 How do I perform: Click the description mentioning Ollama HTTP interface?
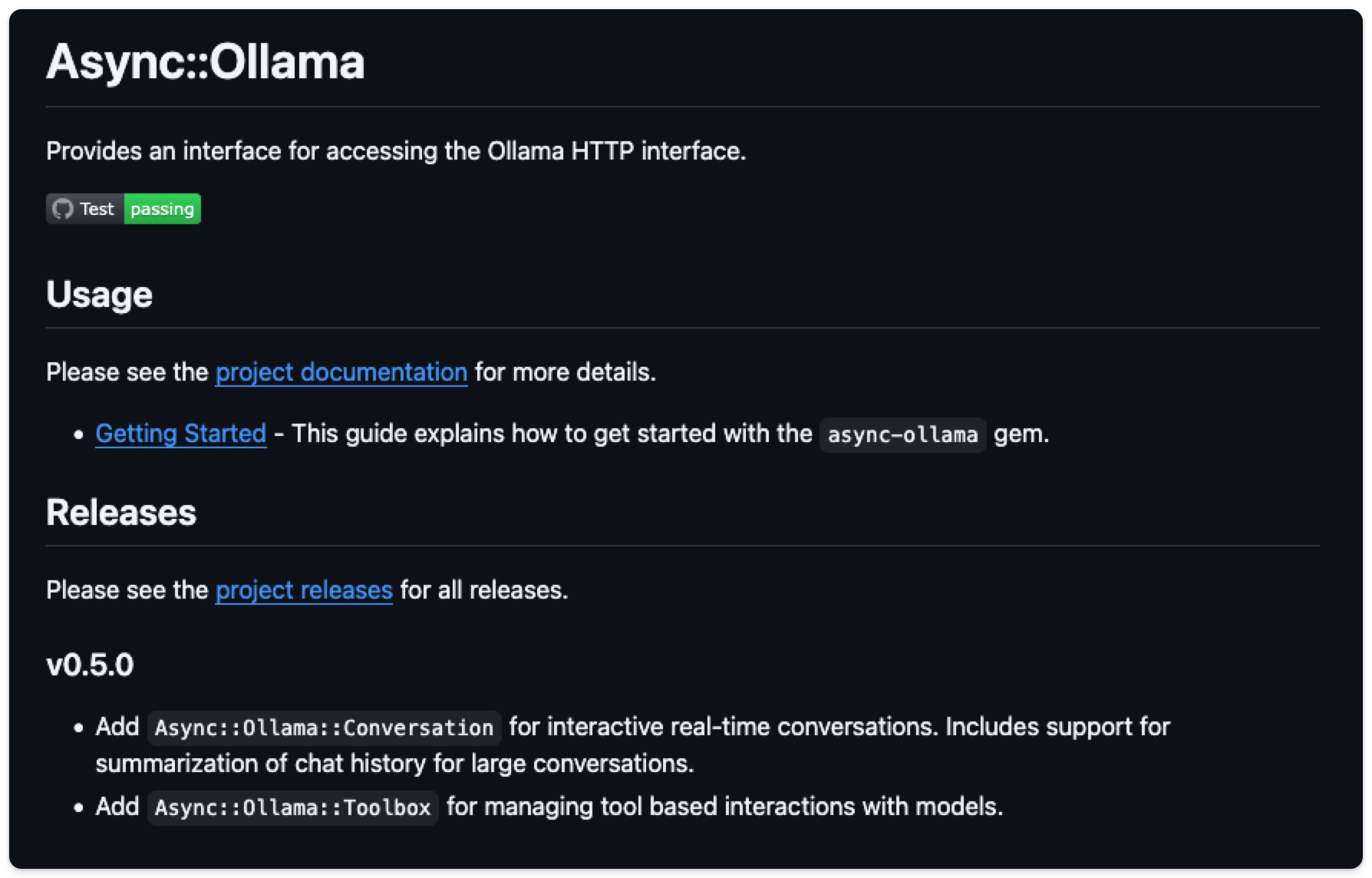[x=396, y=151]
